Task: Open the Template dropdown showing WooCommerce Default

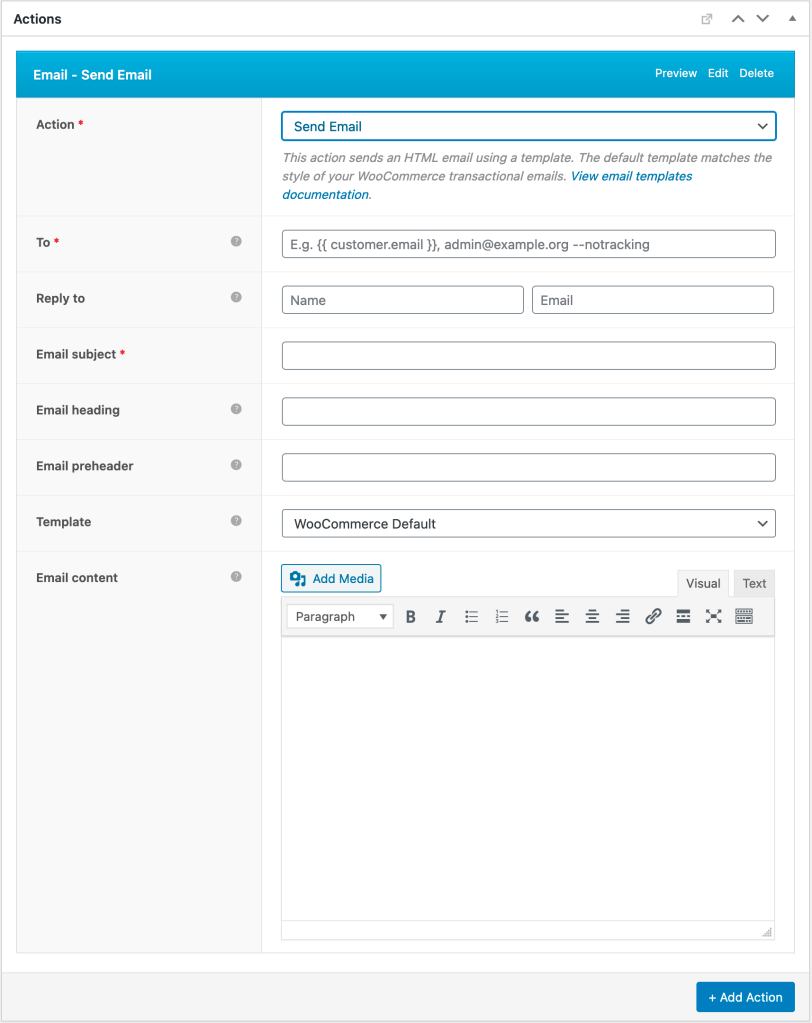Action: 528,523
